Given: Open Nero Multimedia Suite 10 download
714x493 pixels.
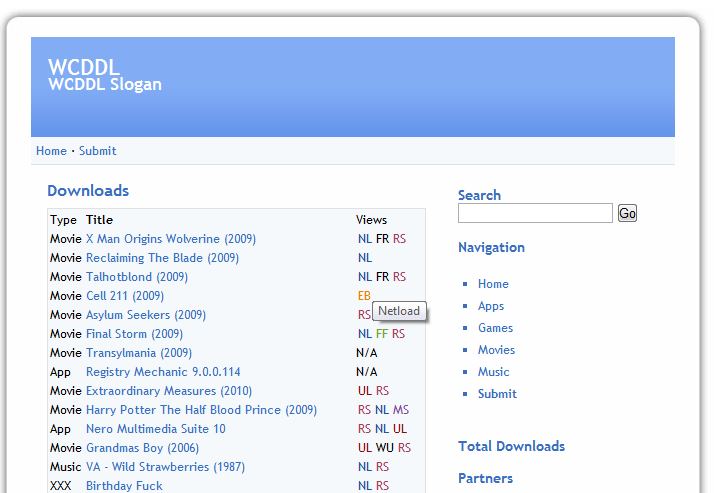Looking at the screenshot, I should click(x=156, y=429).
